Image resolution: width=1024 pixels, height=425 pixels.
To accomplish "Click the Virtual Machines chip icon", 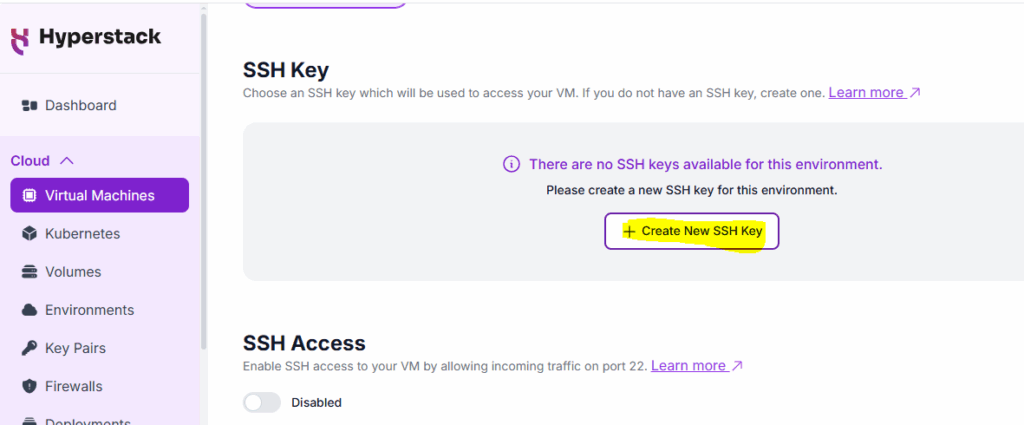I will click(x=29, y=195).
